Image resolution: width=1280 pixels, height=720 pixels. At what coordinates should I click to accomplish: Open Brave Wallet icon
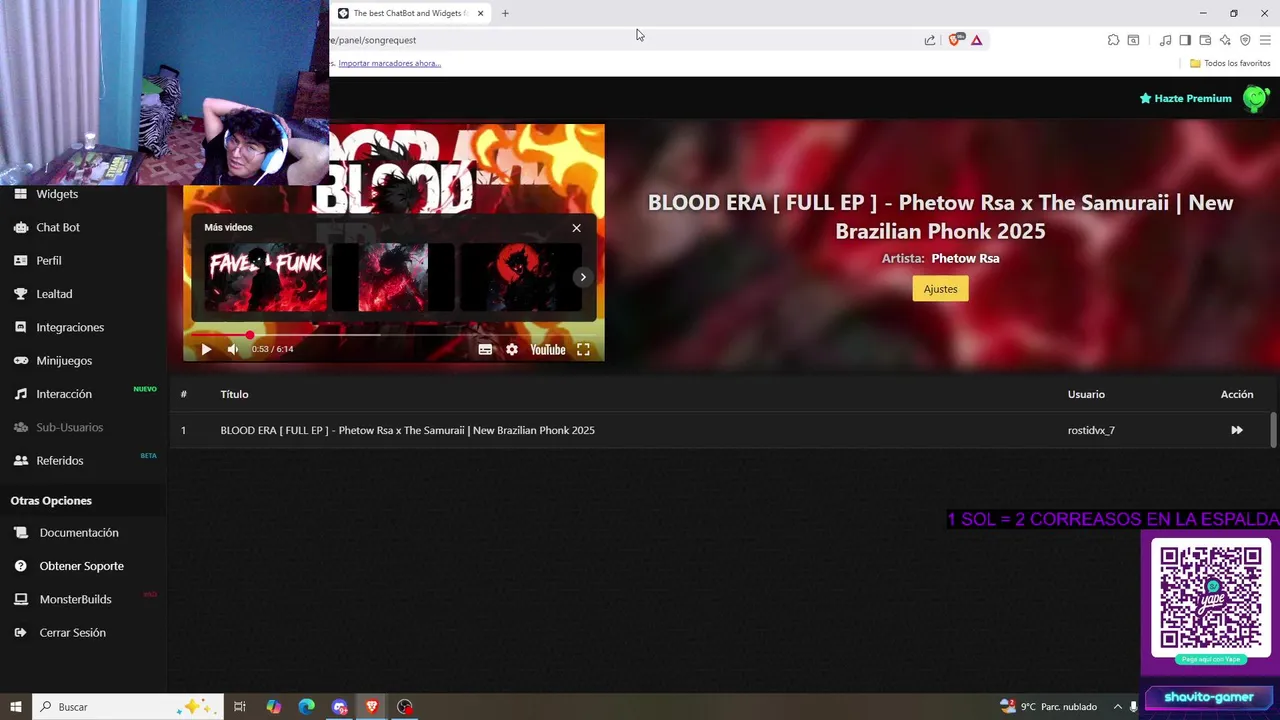tap(1205, 40)
